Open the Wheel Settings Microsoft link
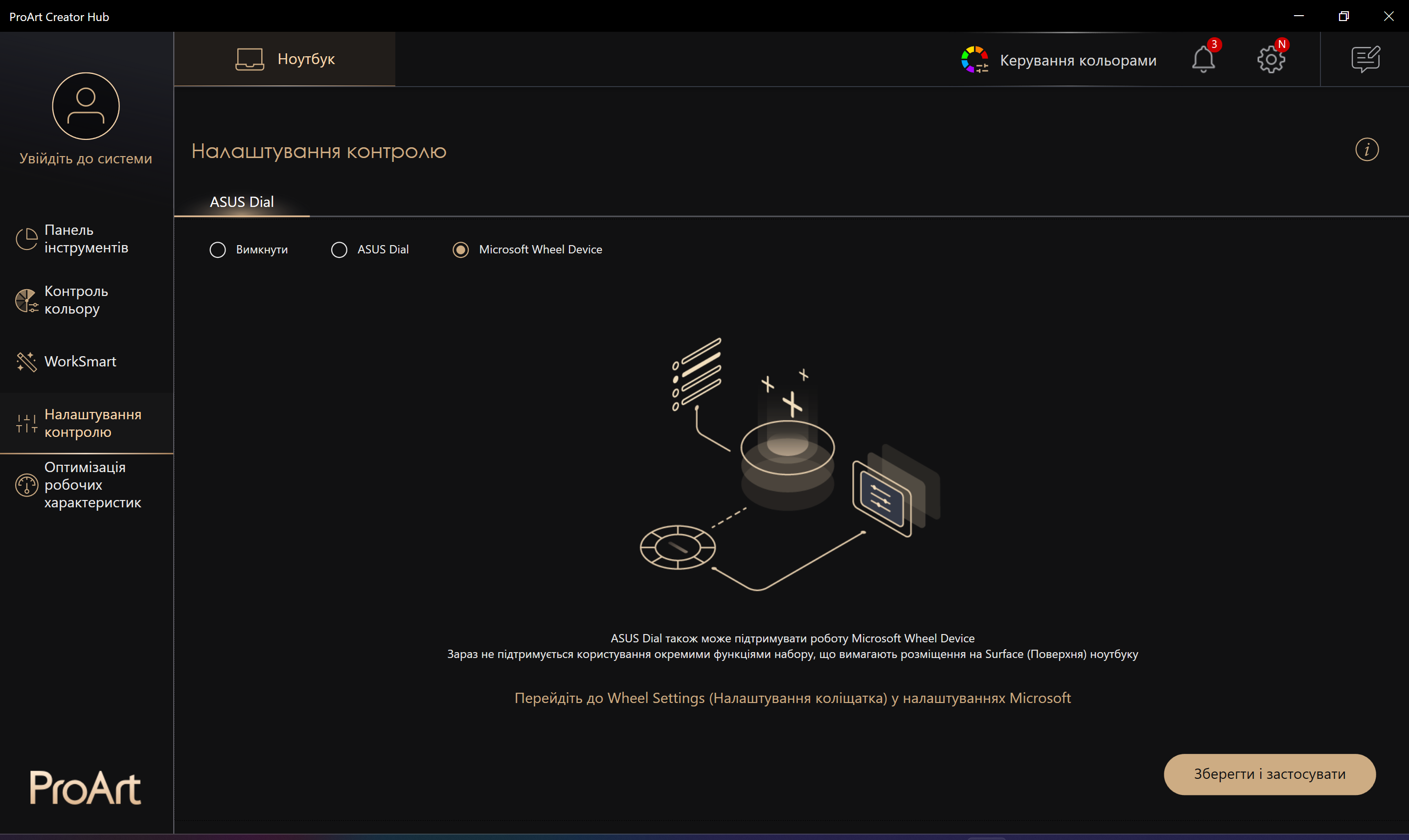The height and width of the screenshot is (840, 1409). [792, 698]
